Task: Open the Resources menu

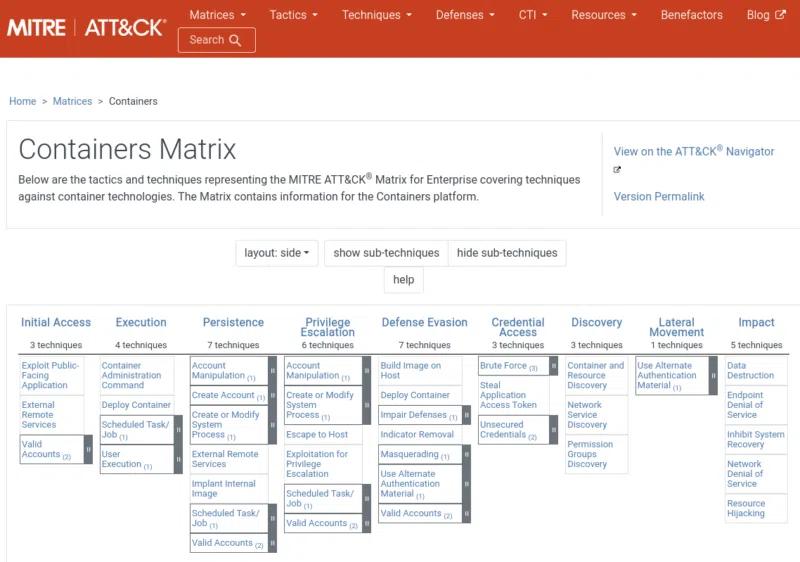Action: pos(604,15)
